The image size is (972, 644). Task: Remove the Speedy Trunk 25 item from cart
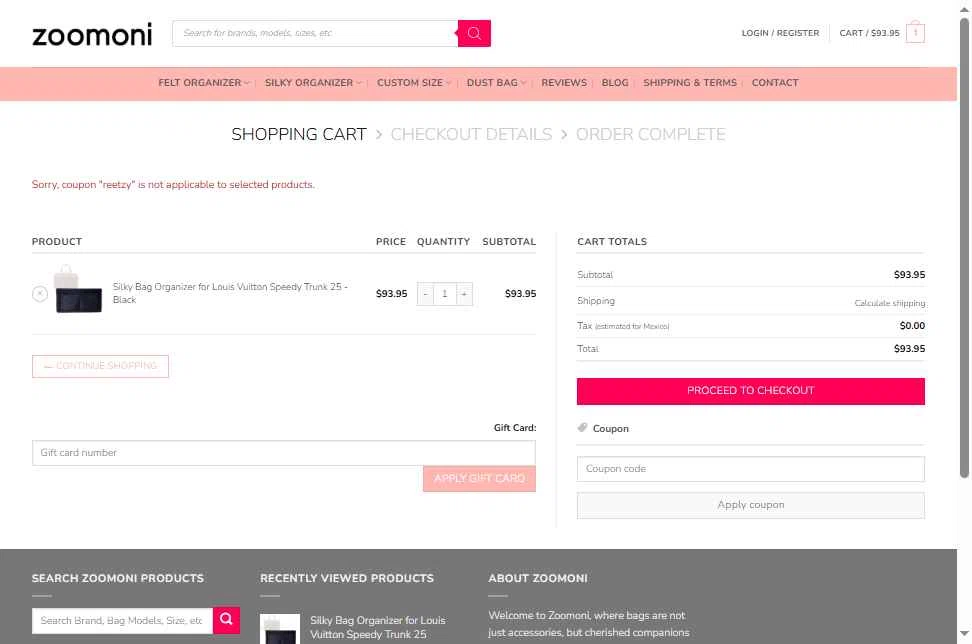click(x=40, y=294)
